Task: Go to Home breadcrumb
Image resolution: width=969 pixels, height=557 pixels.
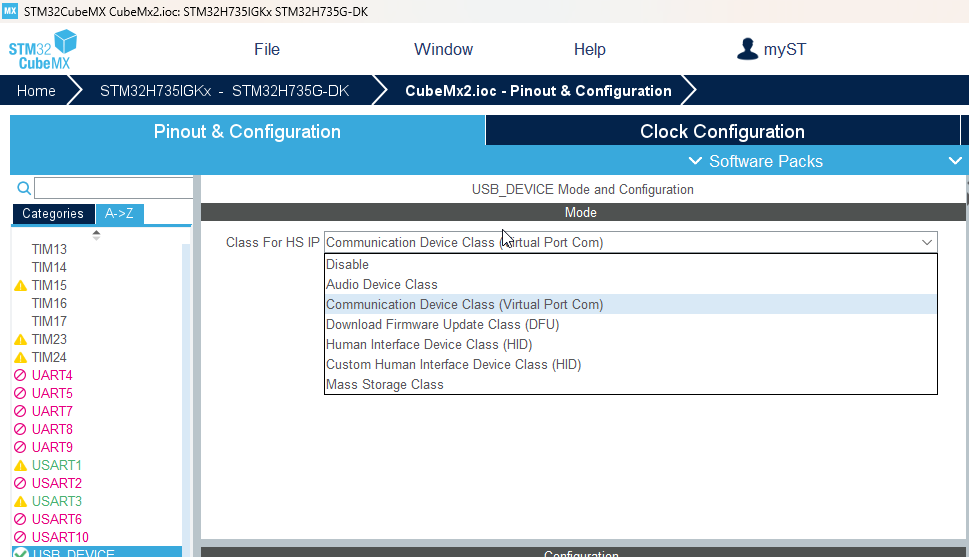Action: click(x=36, y=91)
